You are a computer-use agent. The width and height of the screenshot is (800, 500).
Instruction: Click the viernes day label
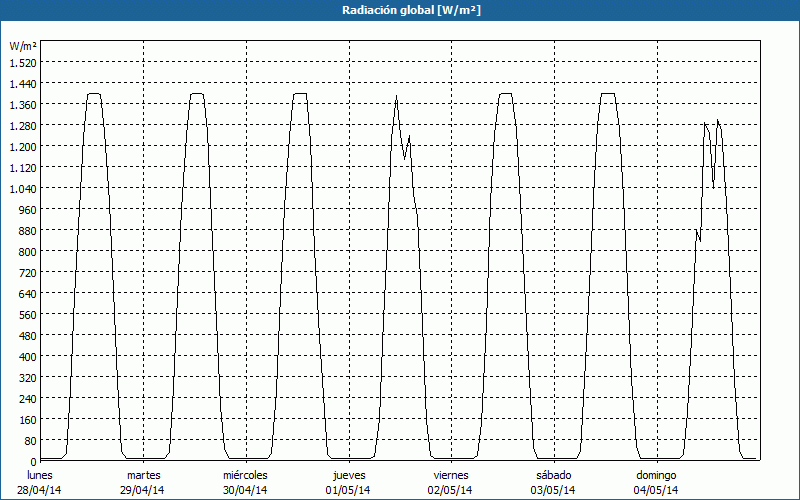[451, 475]
